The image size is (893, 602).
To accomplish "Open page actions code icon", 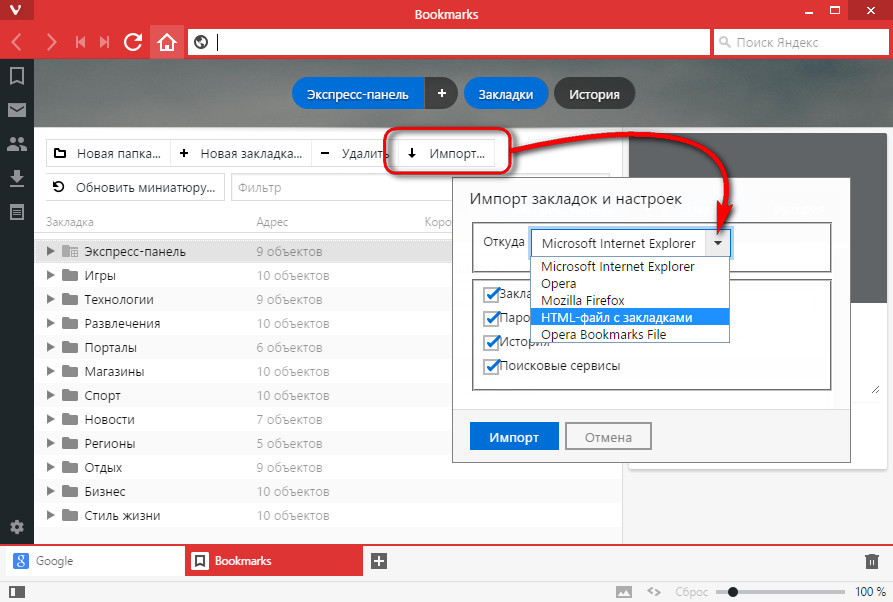I will (654, 592).
